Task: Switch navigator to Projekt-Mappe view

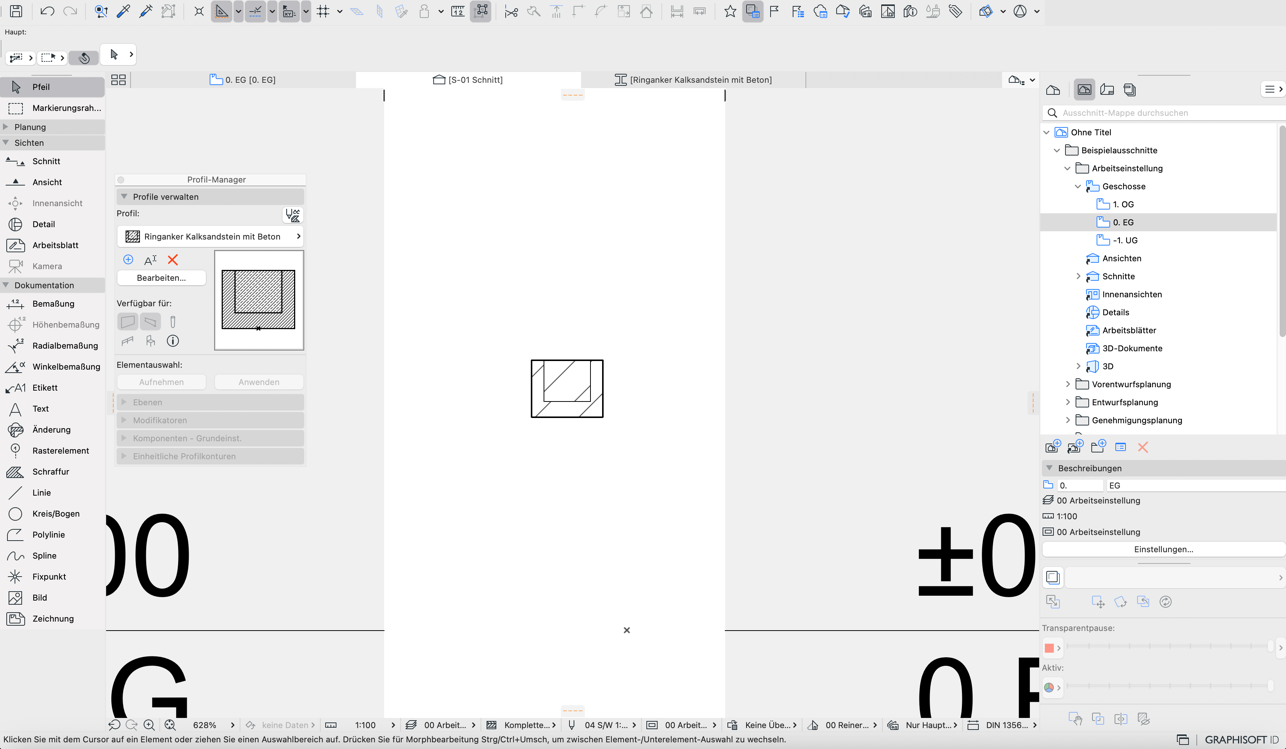Action: (1053, 90)
